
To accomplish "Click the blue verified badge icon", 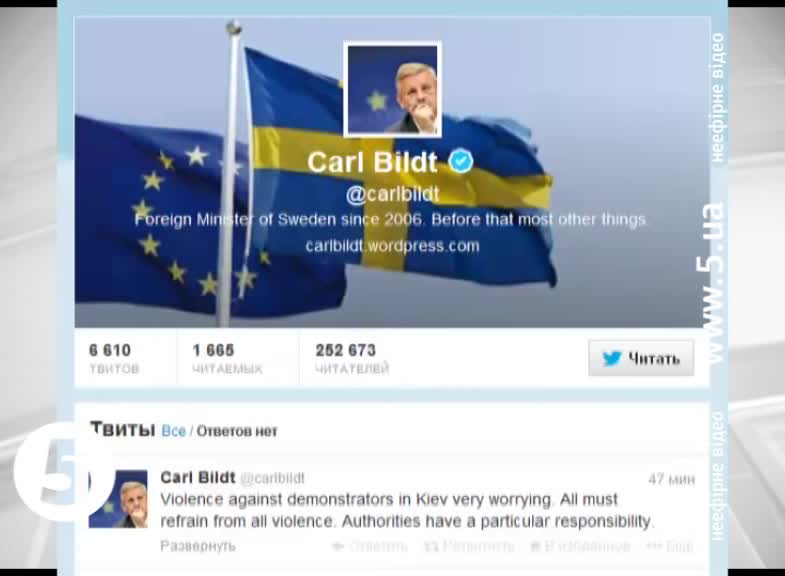I will click(x=461, y=161).
